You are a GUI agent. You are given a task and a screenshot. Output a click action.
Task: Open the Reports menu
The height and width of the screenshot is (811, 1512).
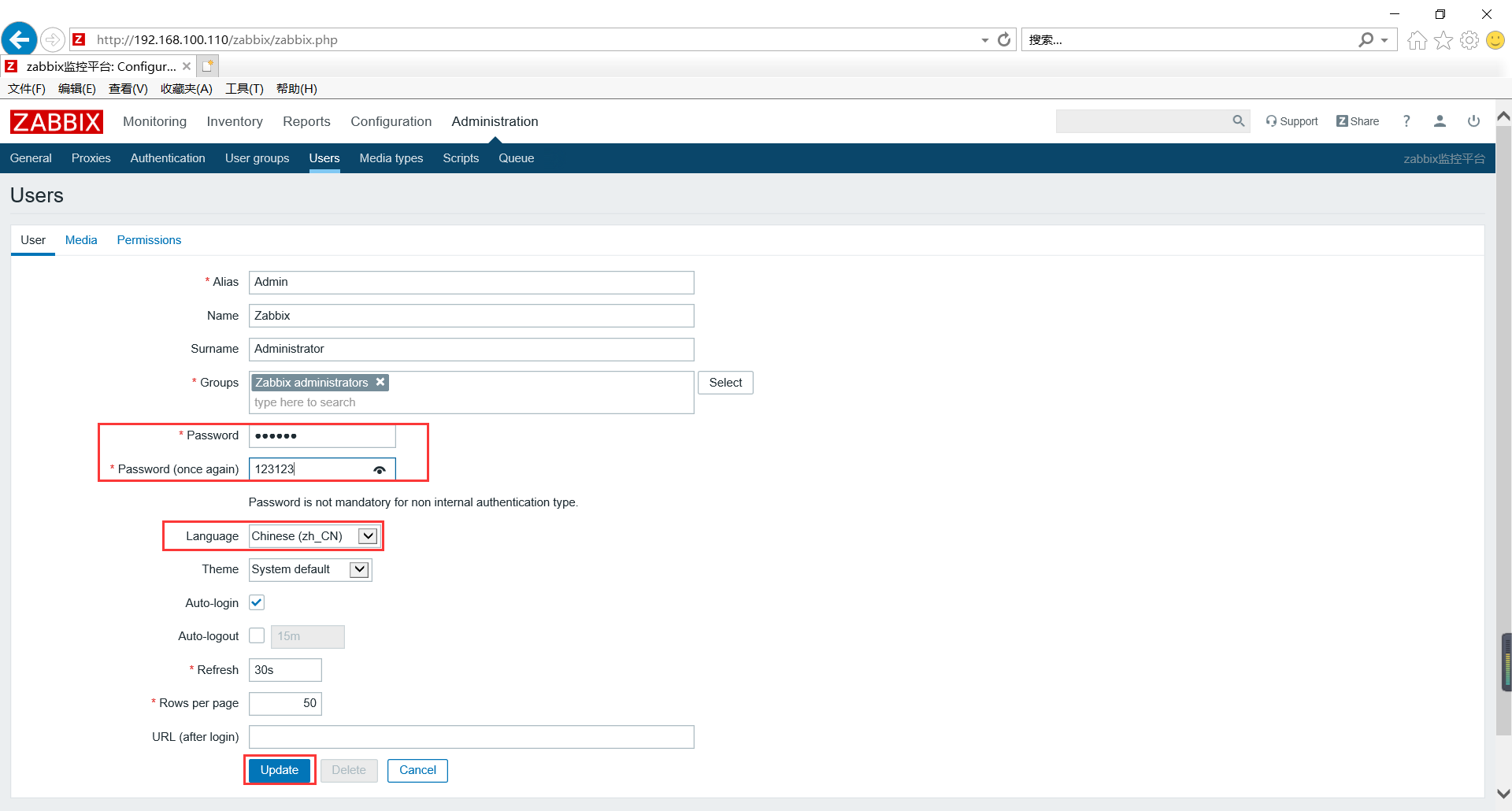click(x=306, y=121)
